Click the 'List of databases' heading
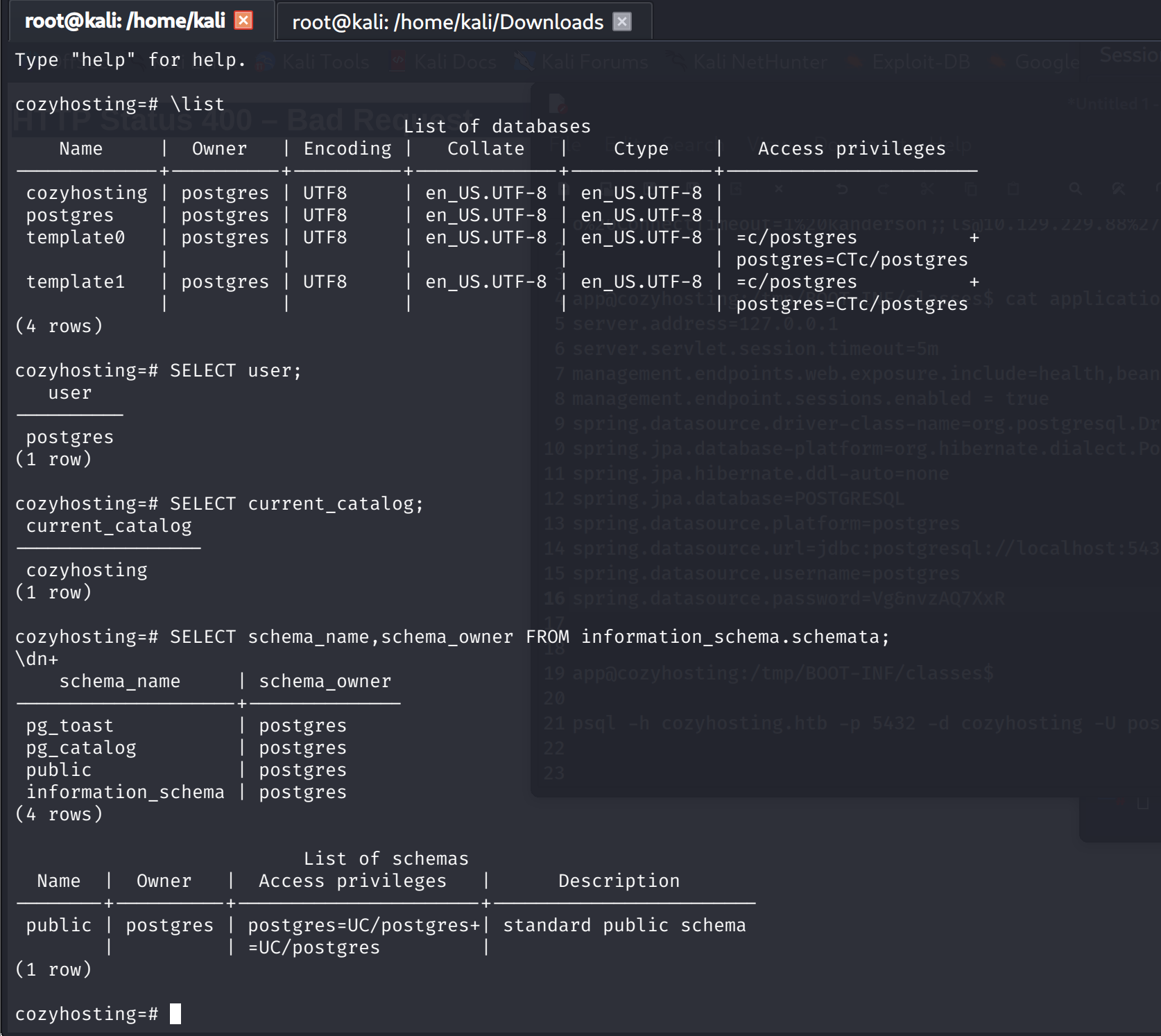Screen dimensions: 1161x1036 pyautogui.click(x=497, y=126)
